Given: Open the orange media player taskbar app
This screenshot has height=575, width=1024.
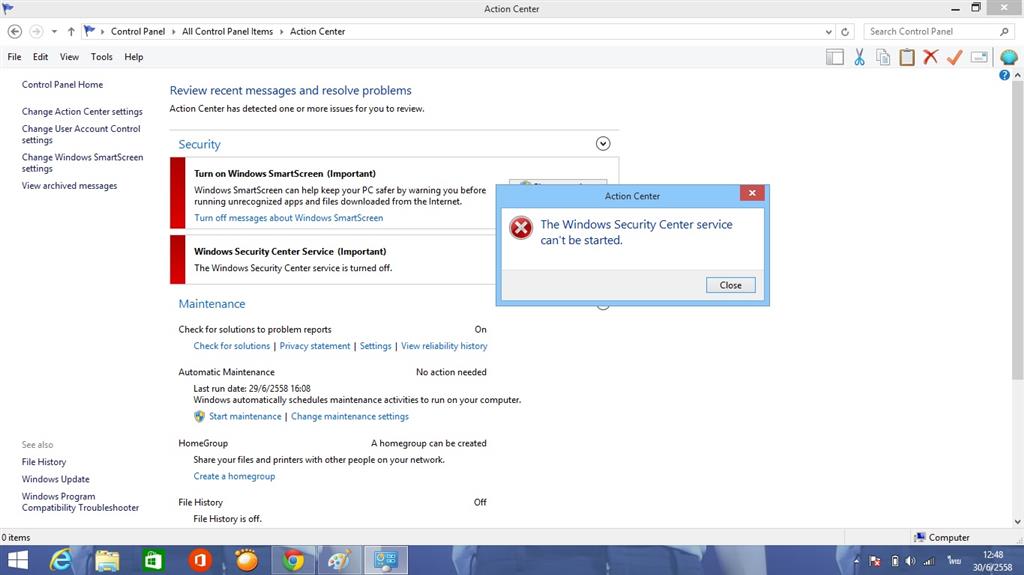Looking at the screenshot, I should [x=246, y=560].
